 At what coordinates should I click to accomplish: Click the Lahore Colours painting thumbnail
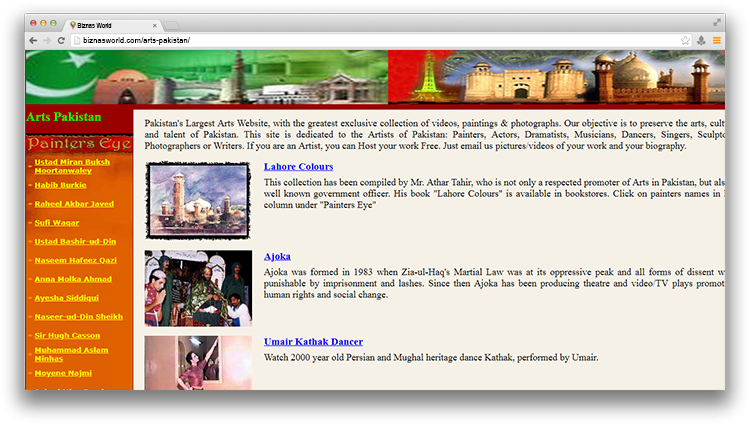198,199
